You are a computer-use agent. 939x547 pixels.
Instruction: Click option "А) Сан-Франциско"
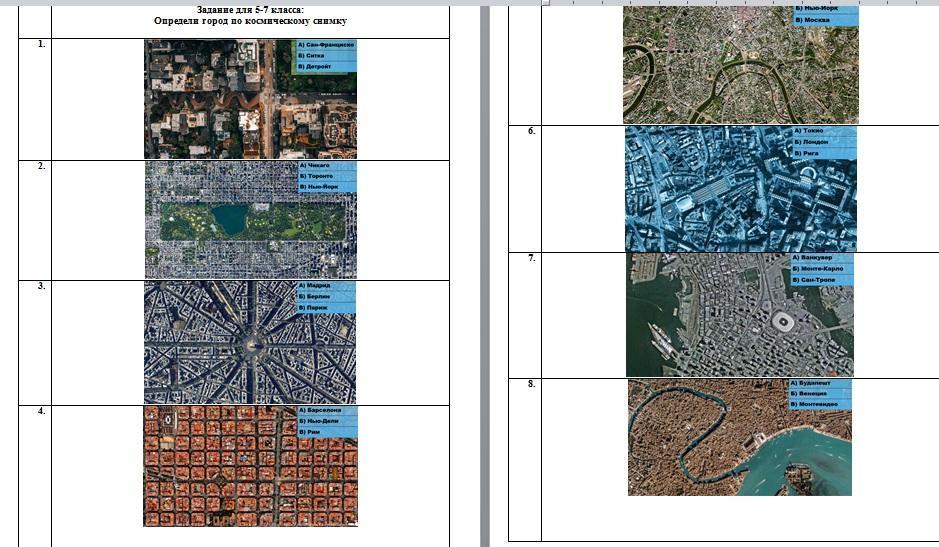pyautogui.click(x=326, y=45)
